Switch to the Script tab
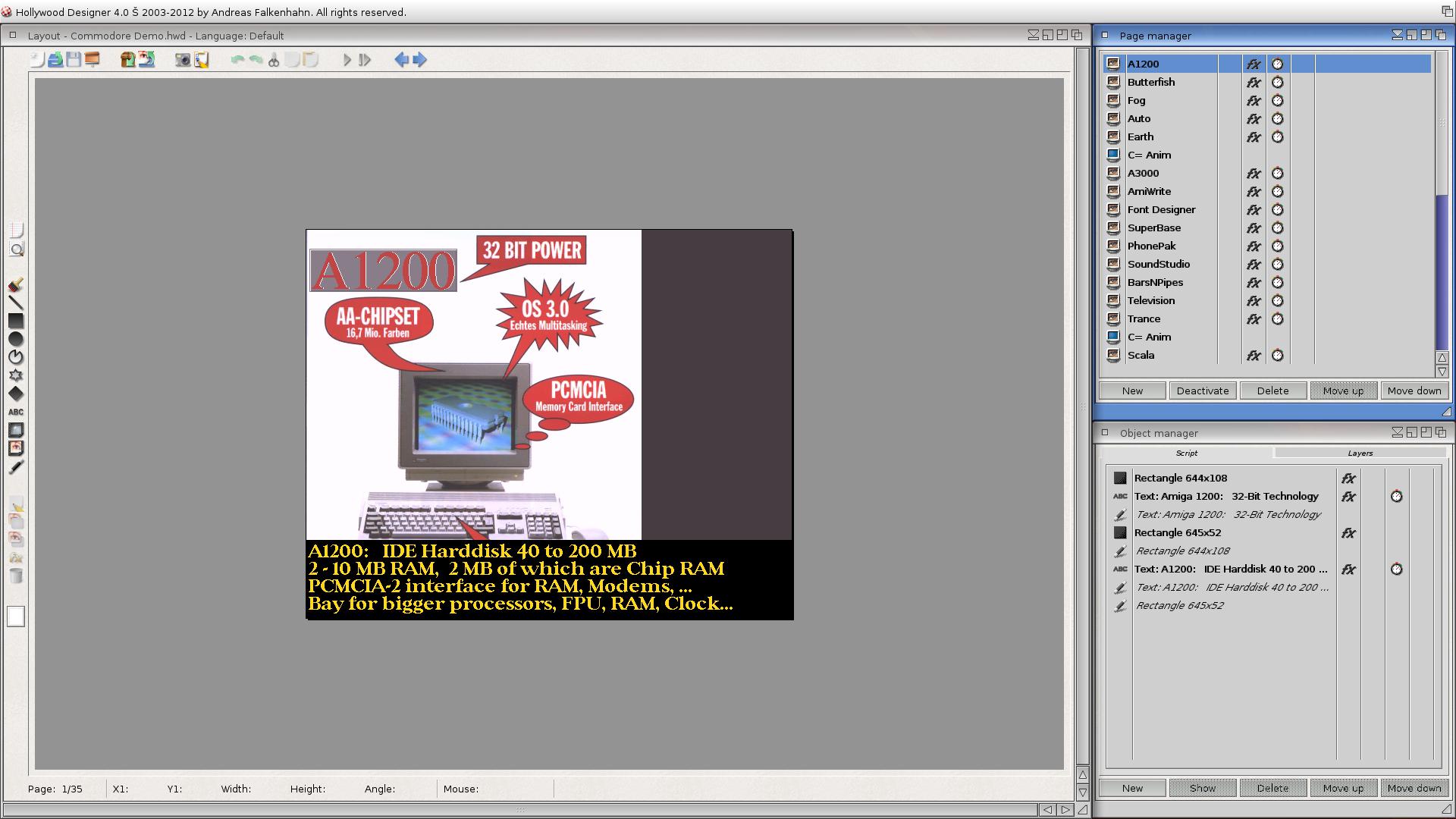The width and height of the screenshot is (1456, 819). [x=1187, y=453]
